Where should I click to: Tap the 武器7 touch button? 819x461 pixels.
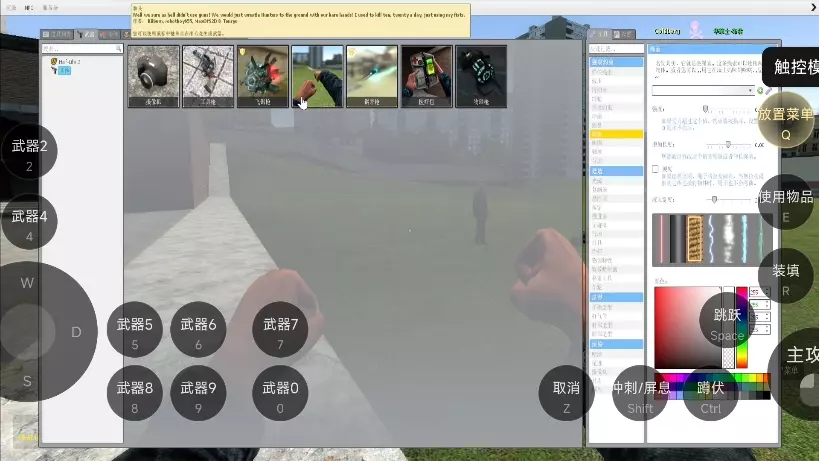280,330
